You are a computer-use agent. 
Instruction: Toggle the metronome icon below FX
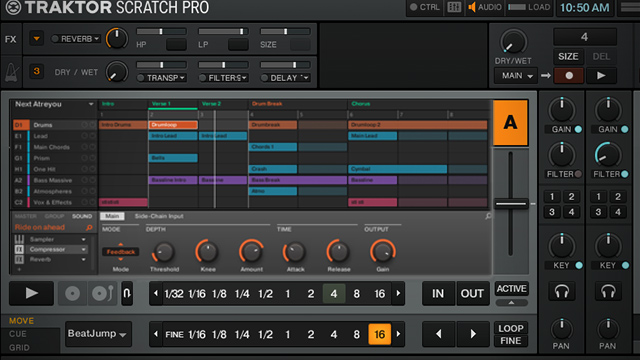(11, 72)
